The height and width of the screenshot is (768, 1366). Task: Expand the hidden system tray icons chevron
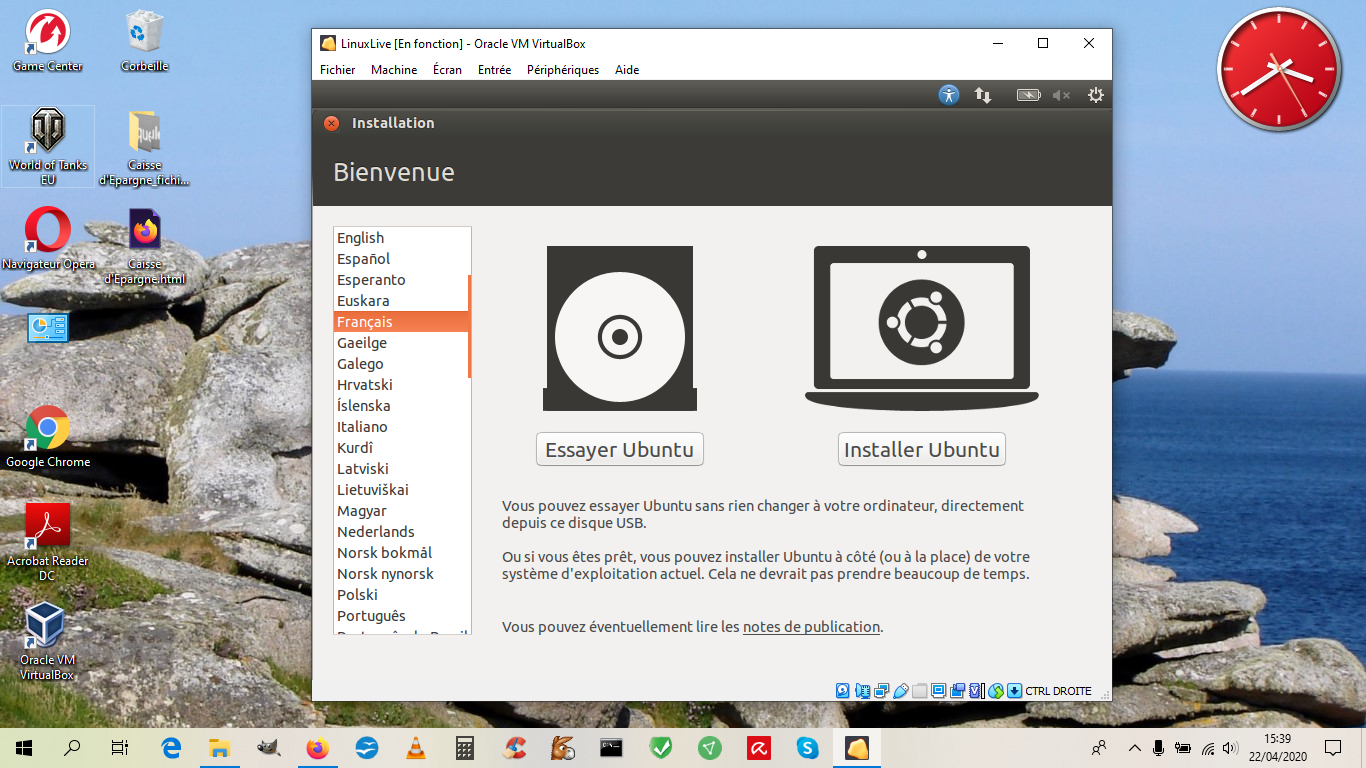[x=1134, y=747]
